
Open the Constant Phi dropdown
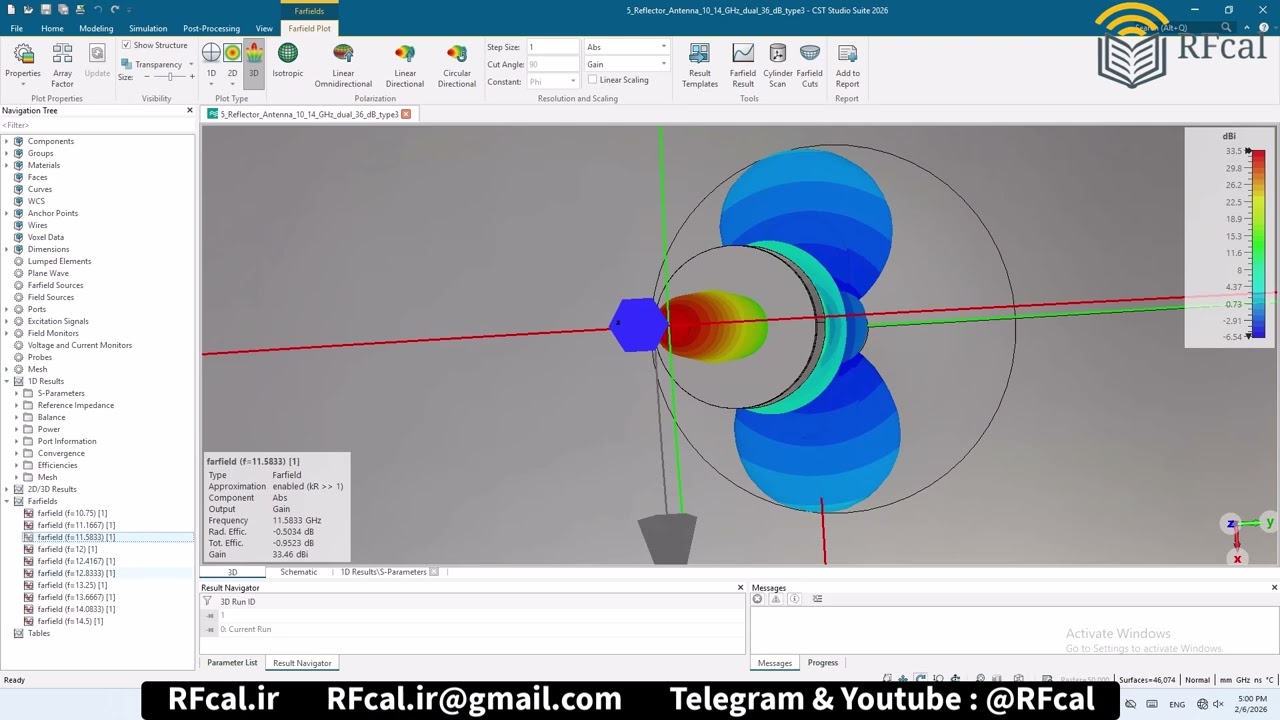coord(552,81)
